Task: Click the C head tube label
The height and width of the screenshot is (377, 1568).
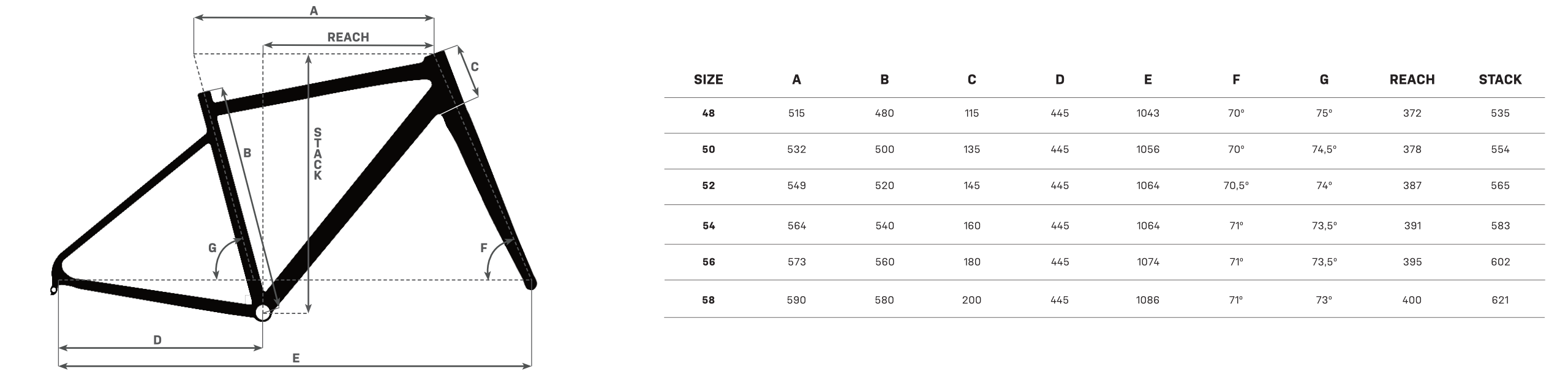Action: pos(474,67)
